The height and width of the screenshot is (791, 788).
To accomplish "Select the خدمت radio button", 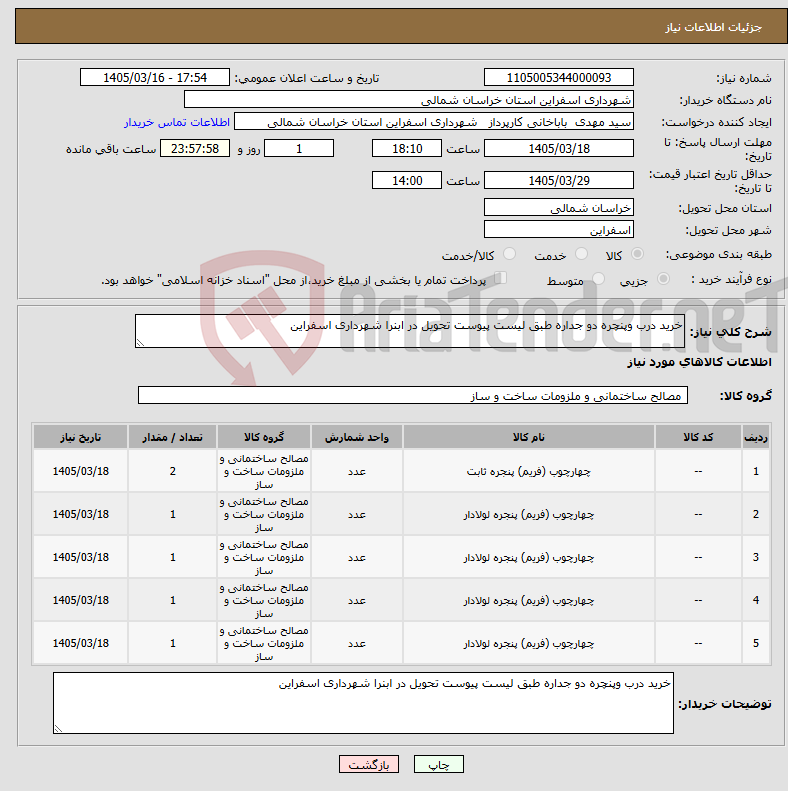I will 582,254.
